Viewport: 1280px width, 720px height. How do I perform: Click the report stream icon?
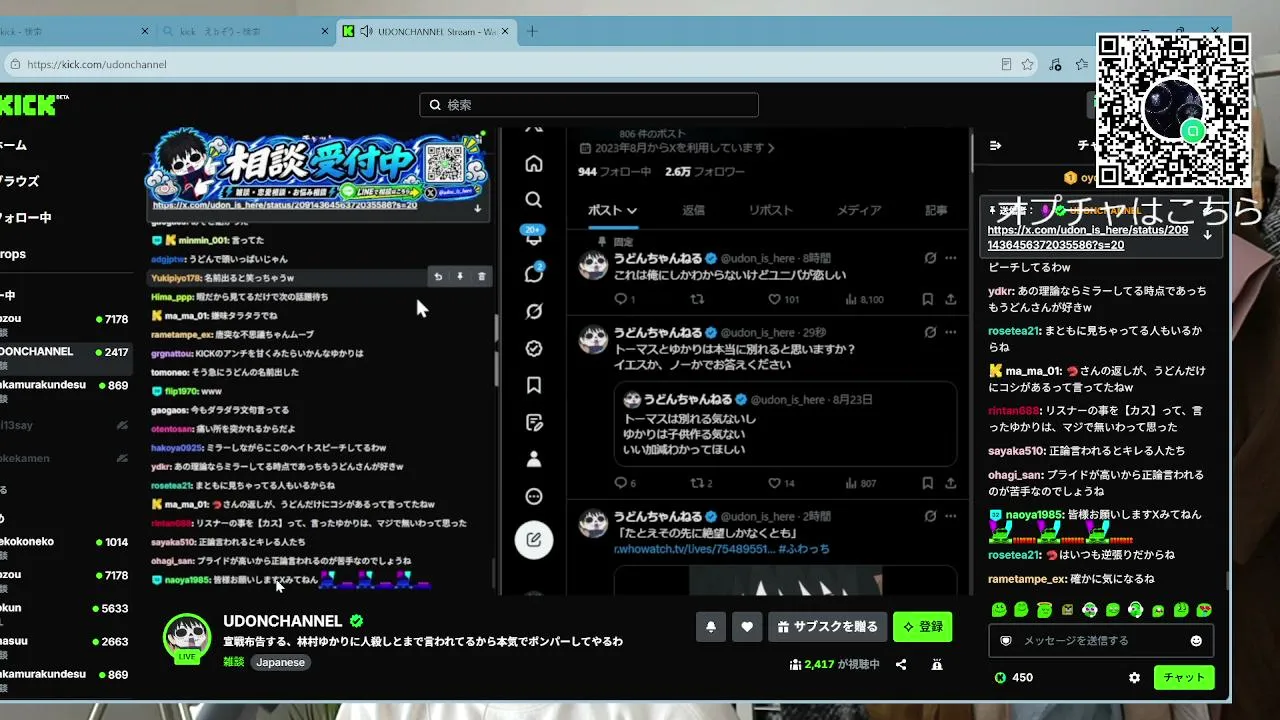point(937,664)
